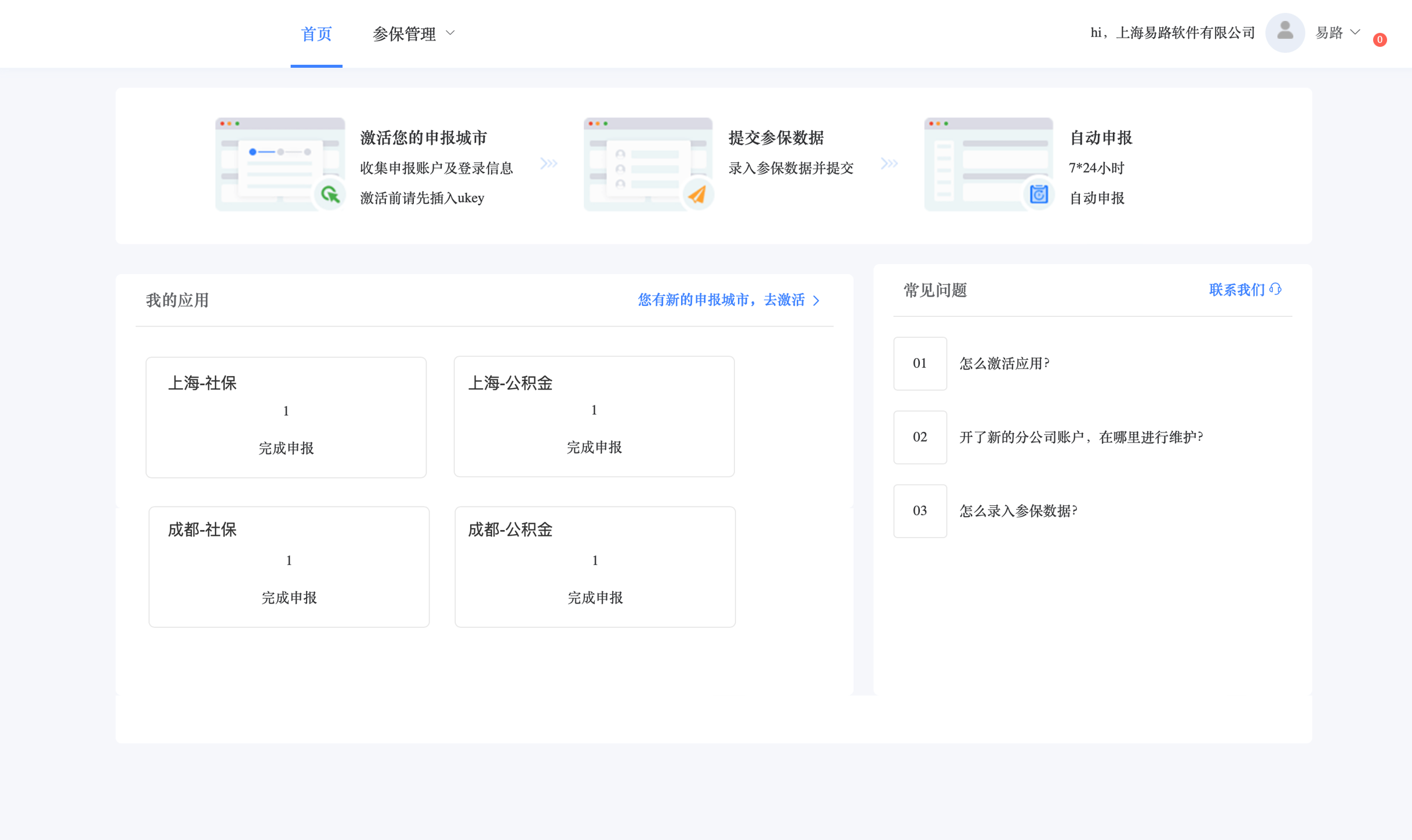
Task: Click arrow after 去激活 link
Action: [816, 300]
